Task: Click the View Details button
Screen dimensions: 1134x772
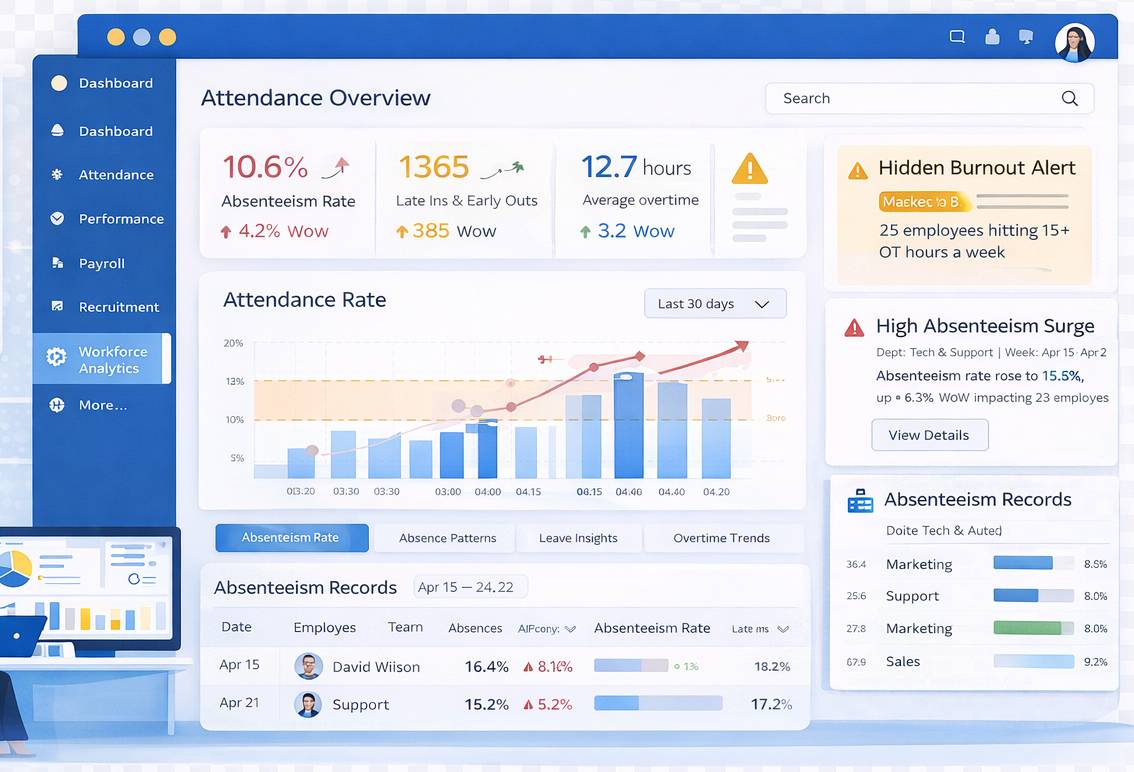Action: coord(929,435)
